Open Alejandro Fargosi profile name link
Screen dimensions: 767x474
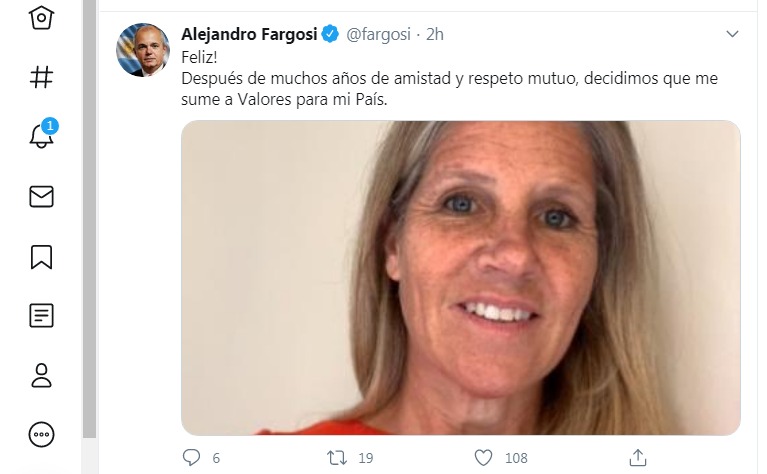pos(249,34)
